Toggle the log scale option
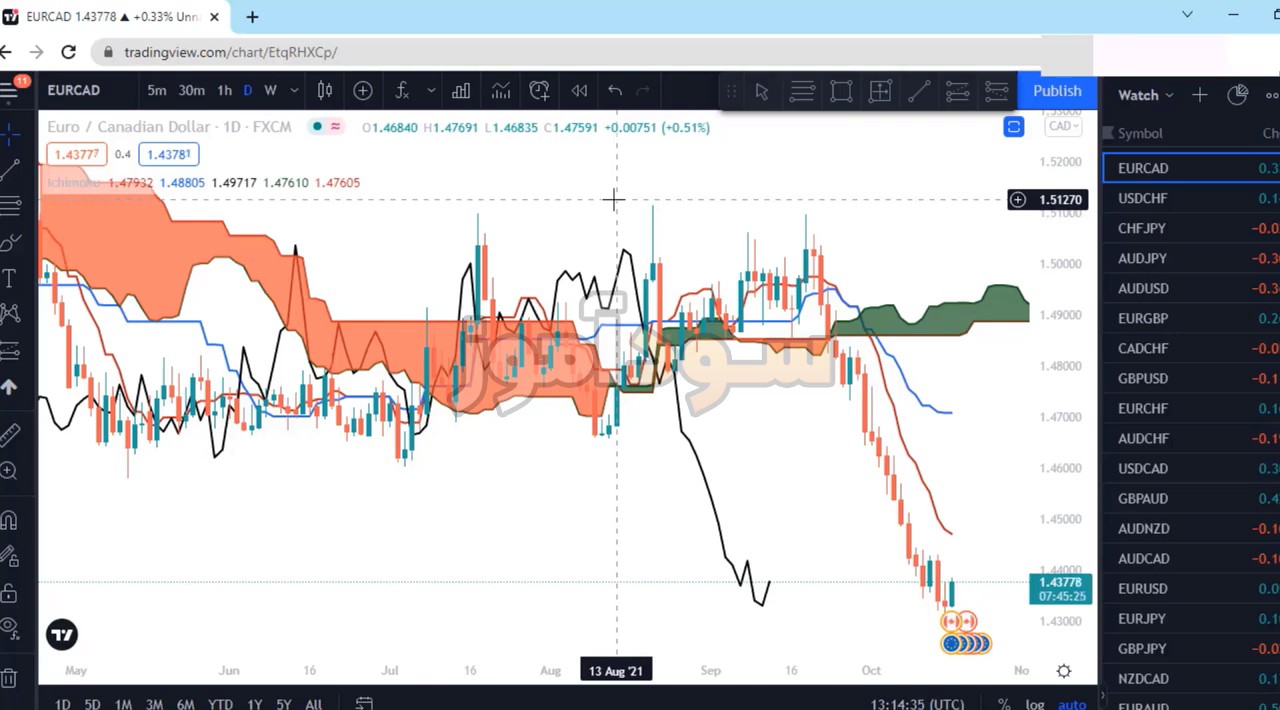Image resolution: width=1280 pixels, height=710 pixels. pos(1036,704)
